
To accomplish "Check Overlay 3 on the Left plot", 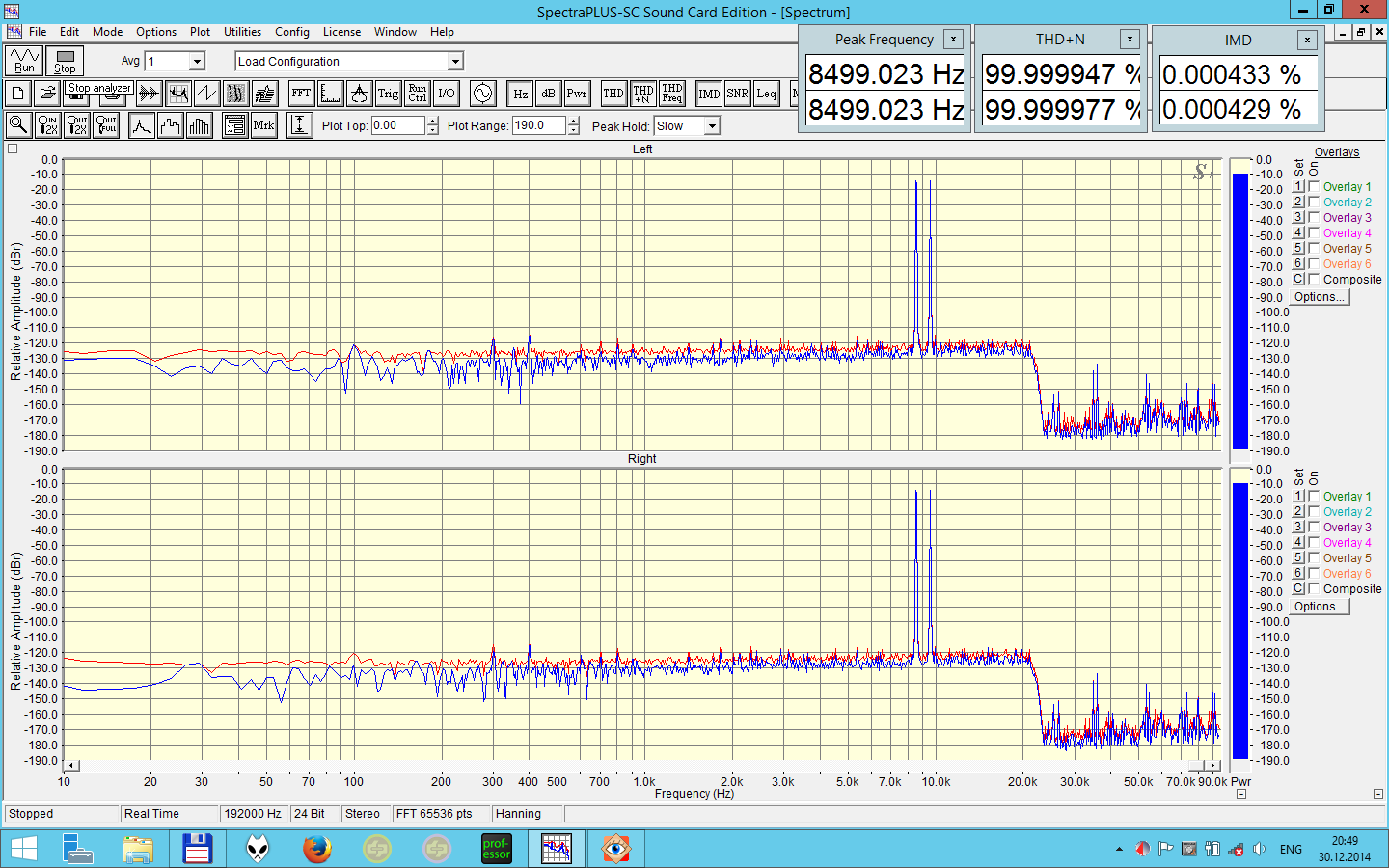I will tap(1314, 218).
